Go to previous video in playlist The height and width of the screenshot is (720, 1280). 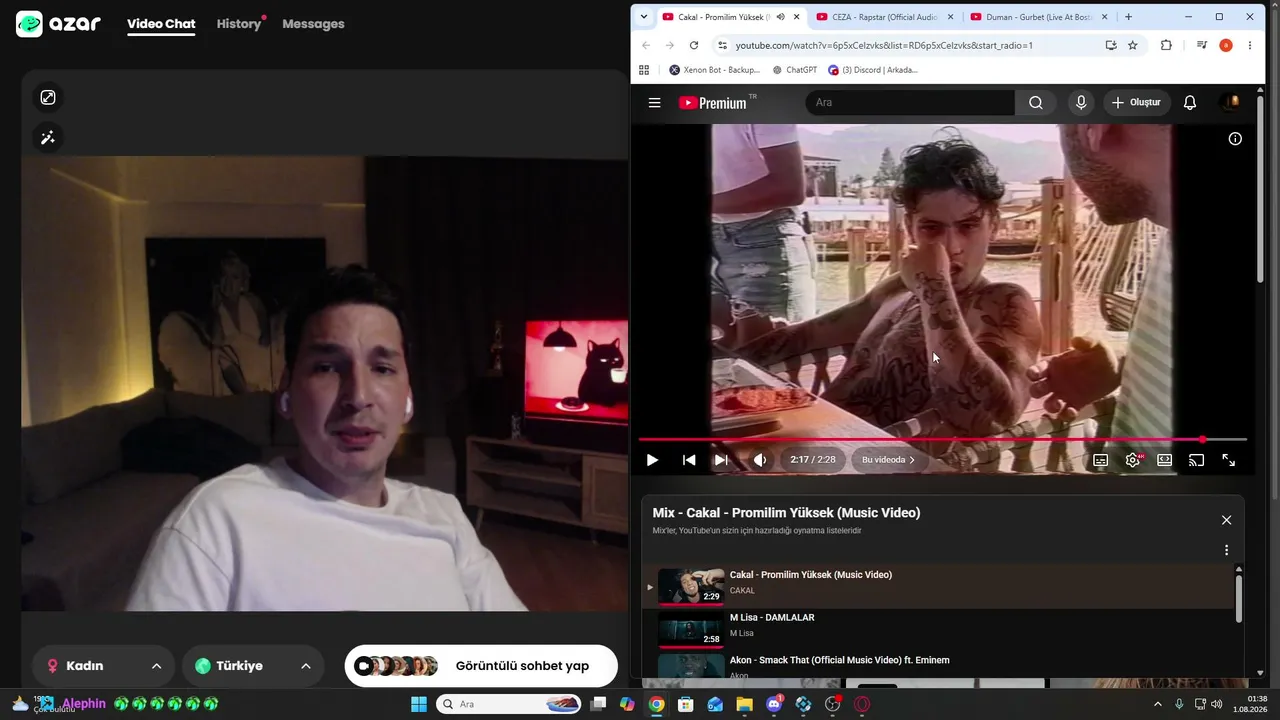pyautogui.click(x=689, y=460)
